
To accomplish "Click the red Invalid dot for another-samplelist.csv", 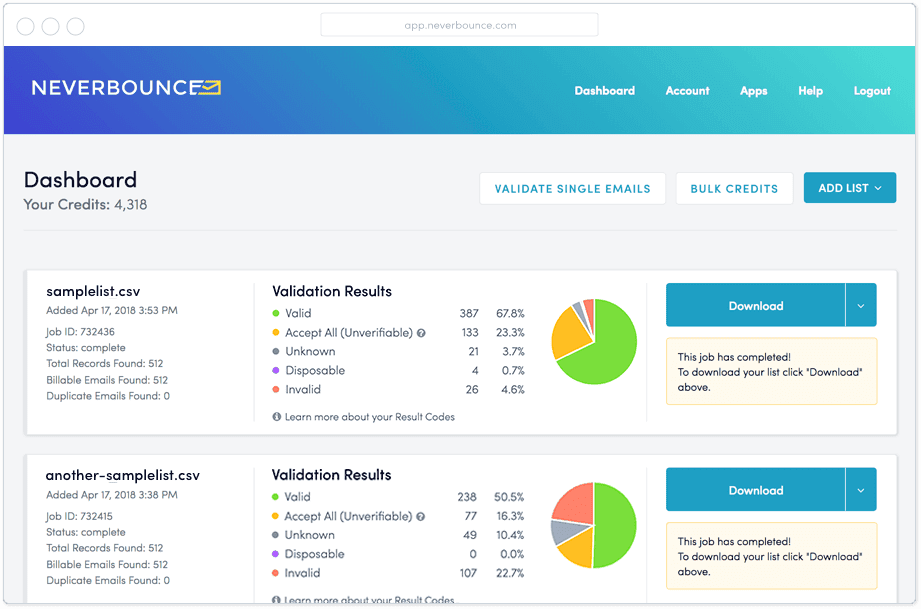I will point(276,571).
